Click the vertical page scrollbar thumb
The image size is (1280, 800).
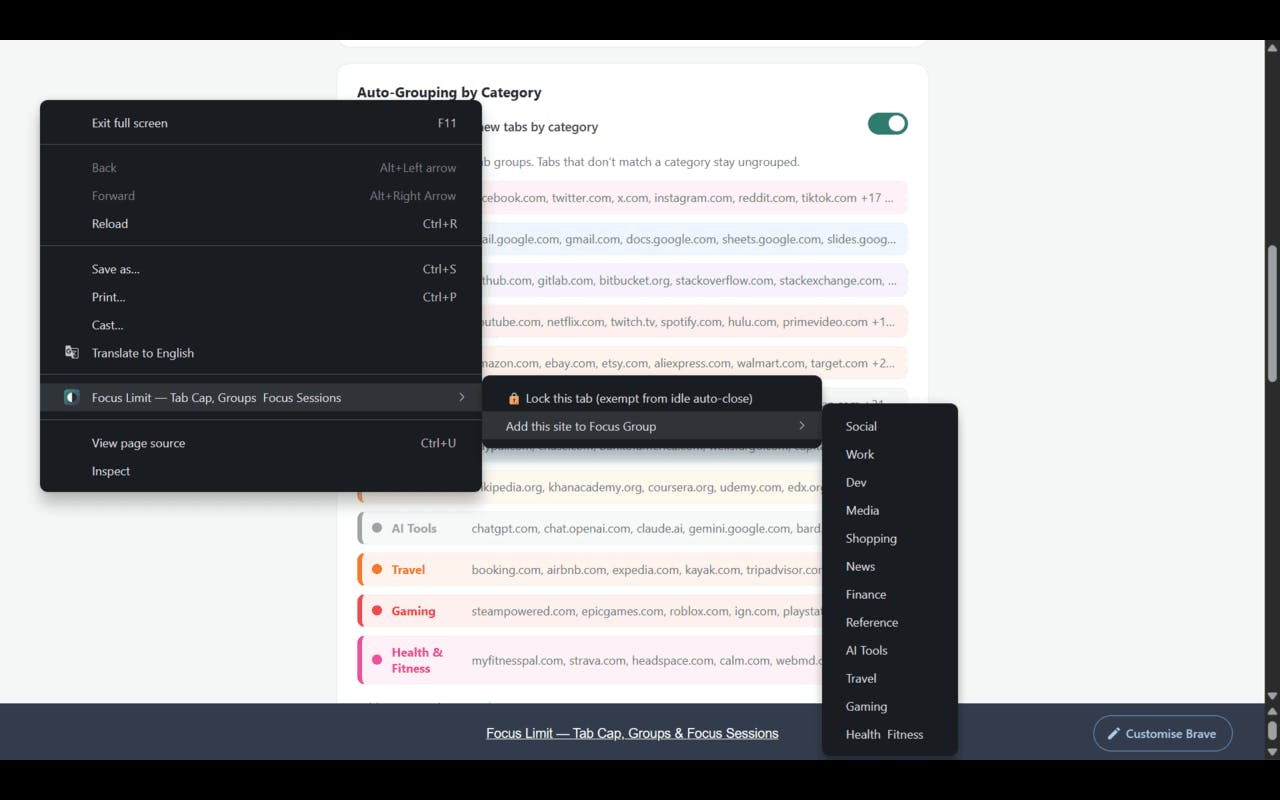point(1272,313)
